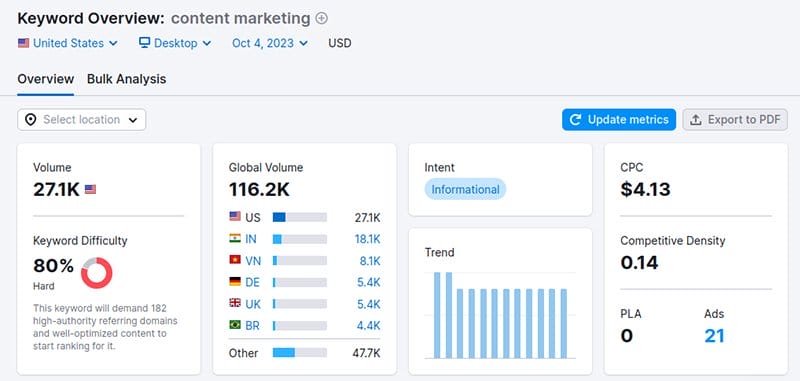Screen dimensions: 800x381
Task: Click the Brazil flag icon
Action: point(235,324)
